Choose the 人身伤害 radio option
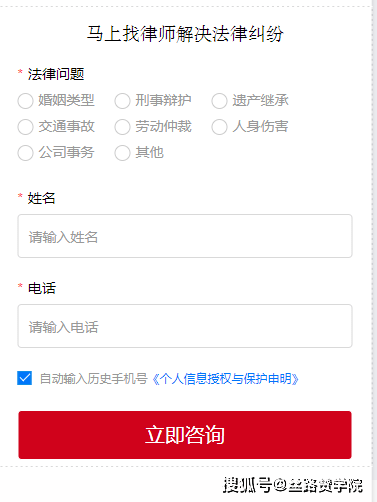377x502 pixels. 219,127
